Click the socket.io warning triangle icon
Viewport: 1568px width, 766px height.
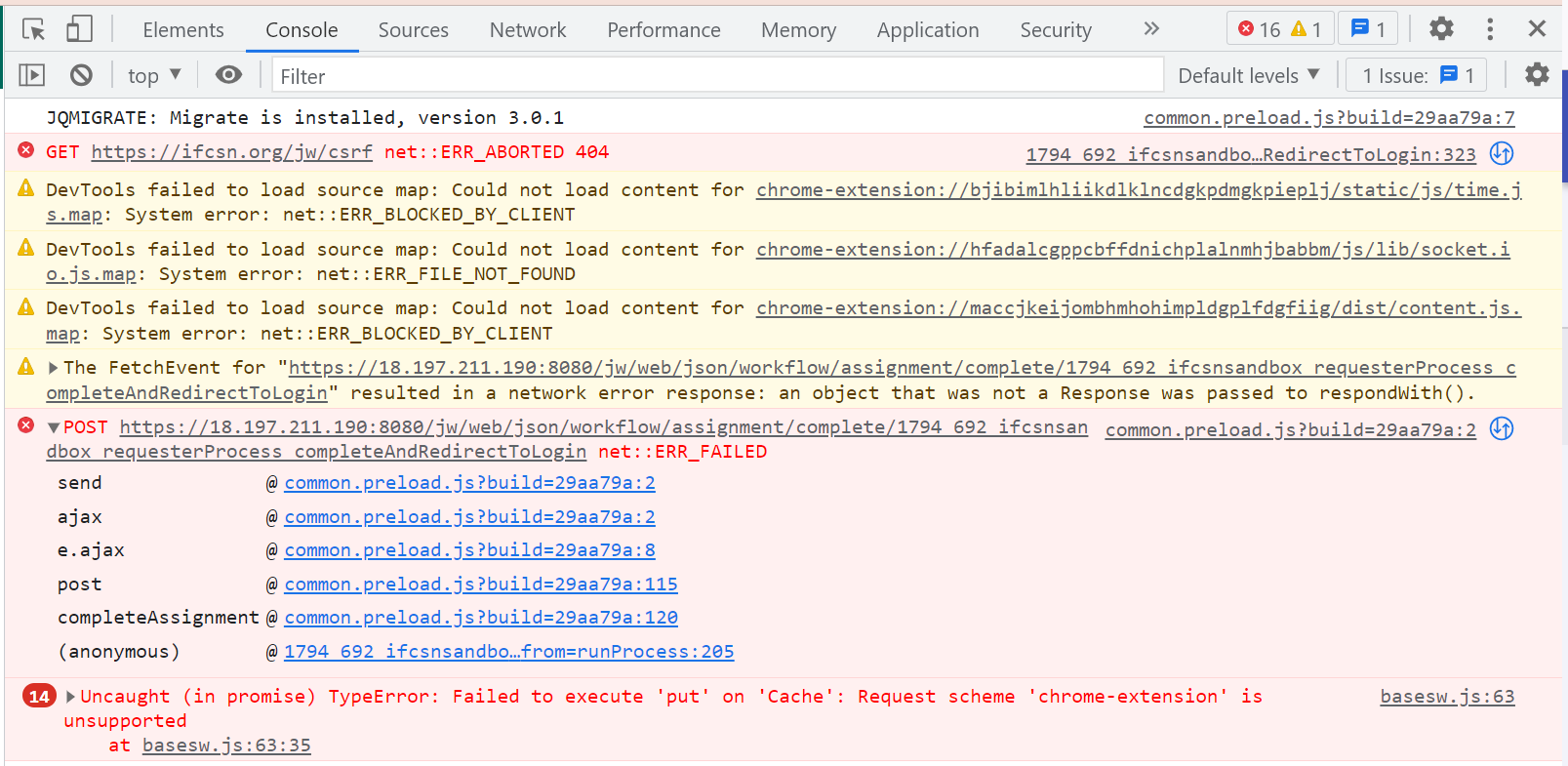tap(26, 248)
